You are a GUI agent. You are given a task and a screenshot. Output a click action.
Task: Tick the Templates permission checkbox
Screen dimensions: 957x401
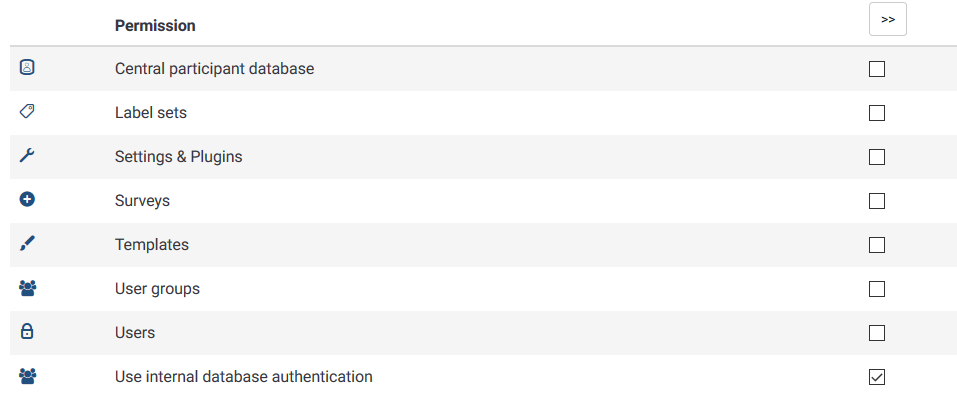point(876,245)
